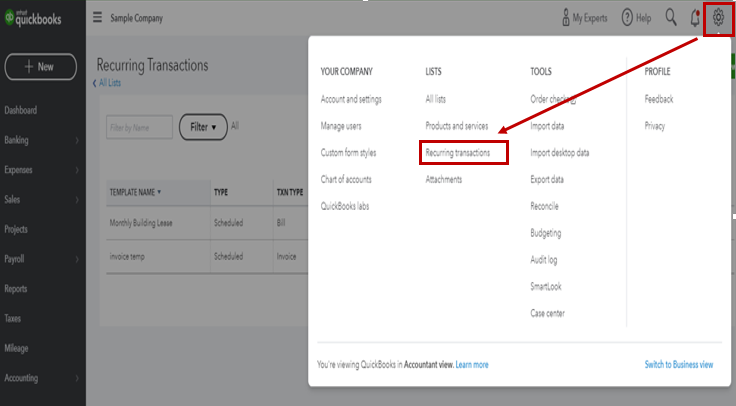This screenshot has width=736, height=406.
Task: Click the + New button
Action: tap(41, 67)
